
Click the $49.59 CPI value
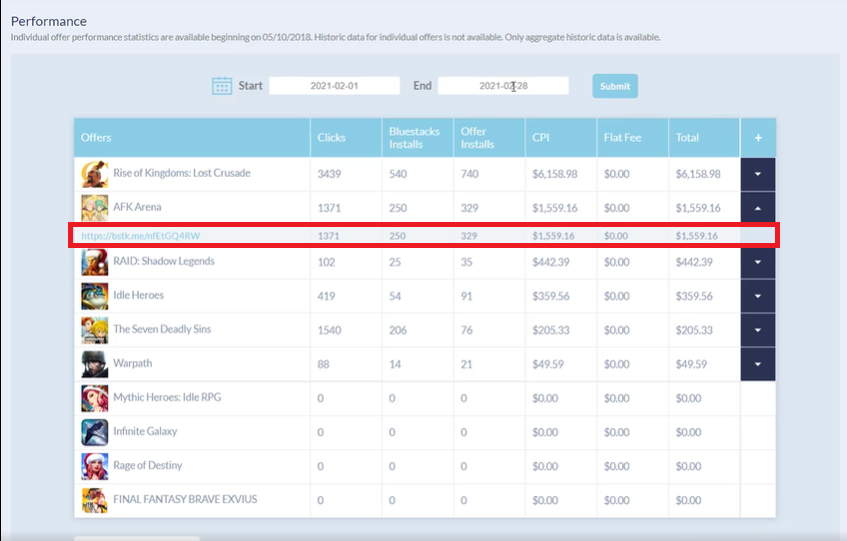point(548,364)
